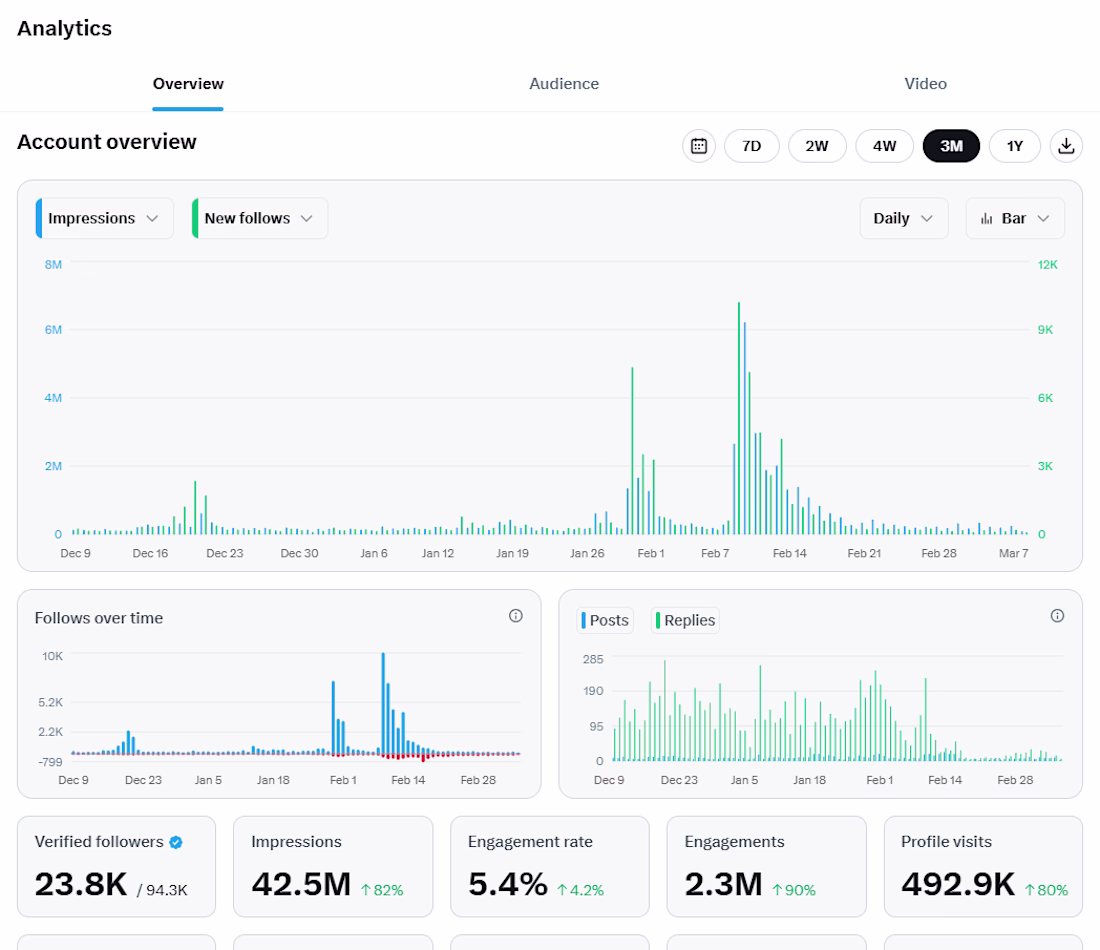Screen dimensions: 1100x950
Task: Choose the 4W range button
Action: click(884, 146)
